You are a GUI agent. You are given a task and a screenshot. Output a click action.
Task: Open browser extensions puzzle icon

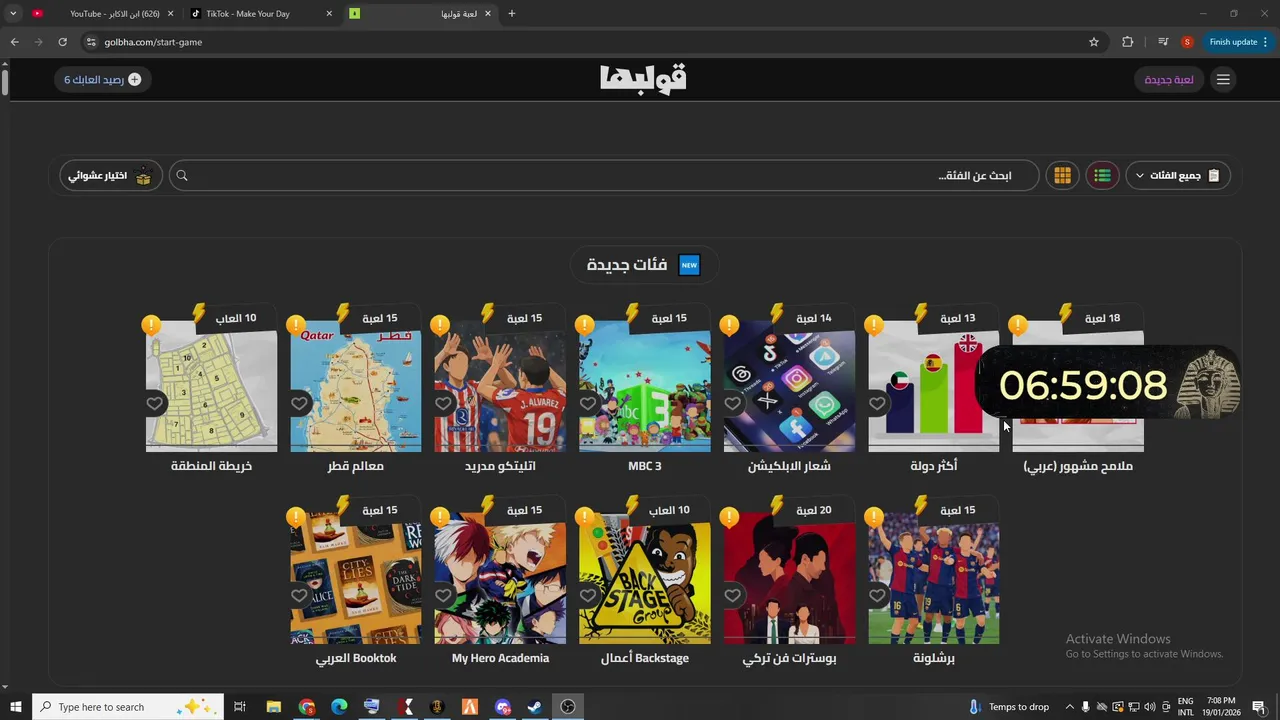pyautogui.click(x=1128, y=42)
